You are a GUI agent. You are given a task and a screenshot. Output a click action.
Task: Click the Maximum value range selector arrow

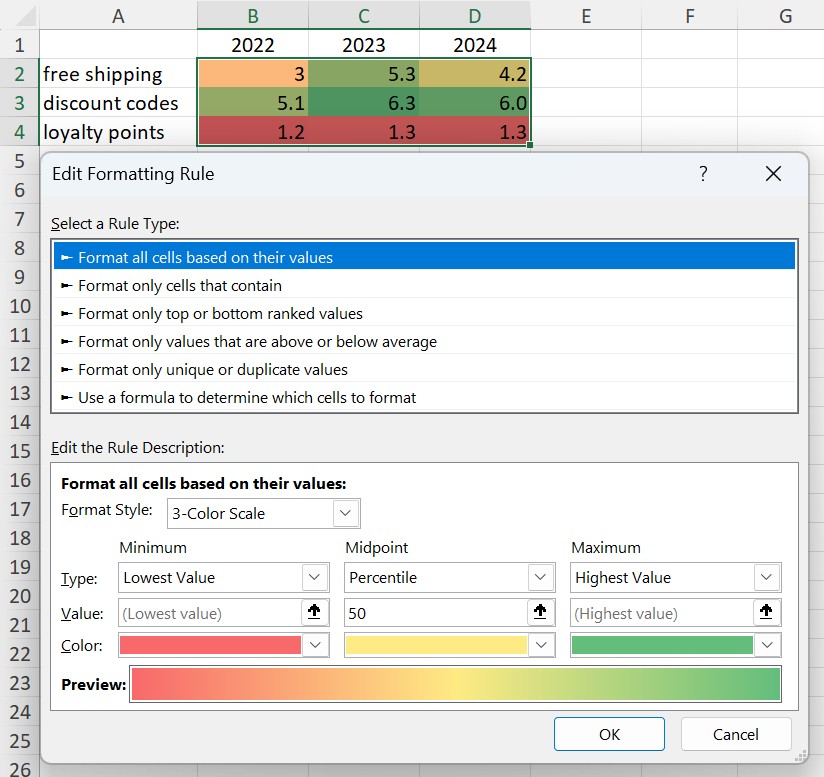(766, 612)
